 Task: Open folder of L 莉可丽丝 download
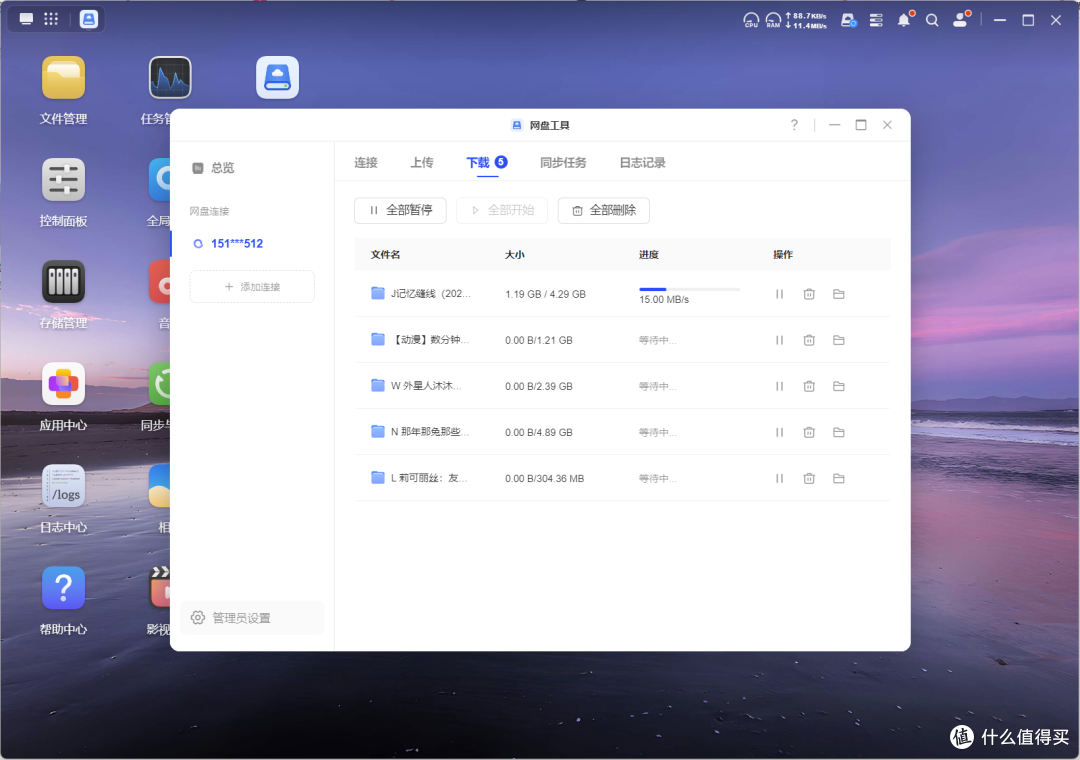click(839, 478)
